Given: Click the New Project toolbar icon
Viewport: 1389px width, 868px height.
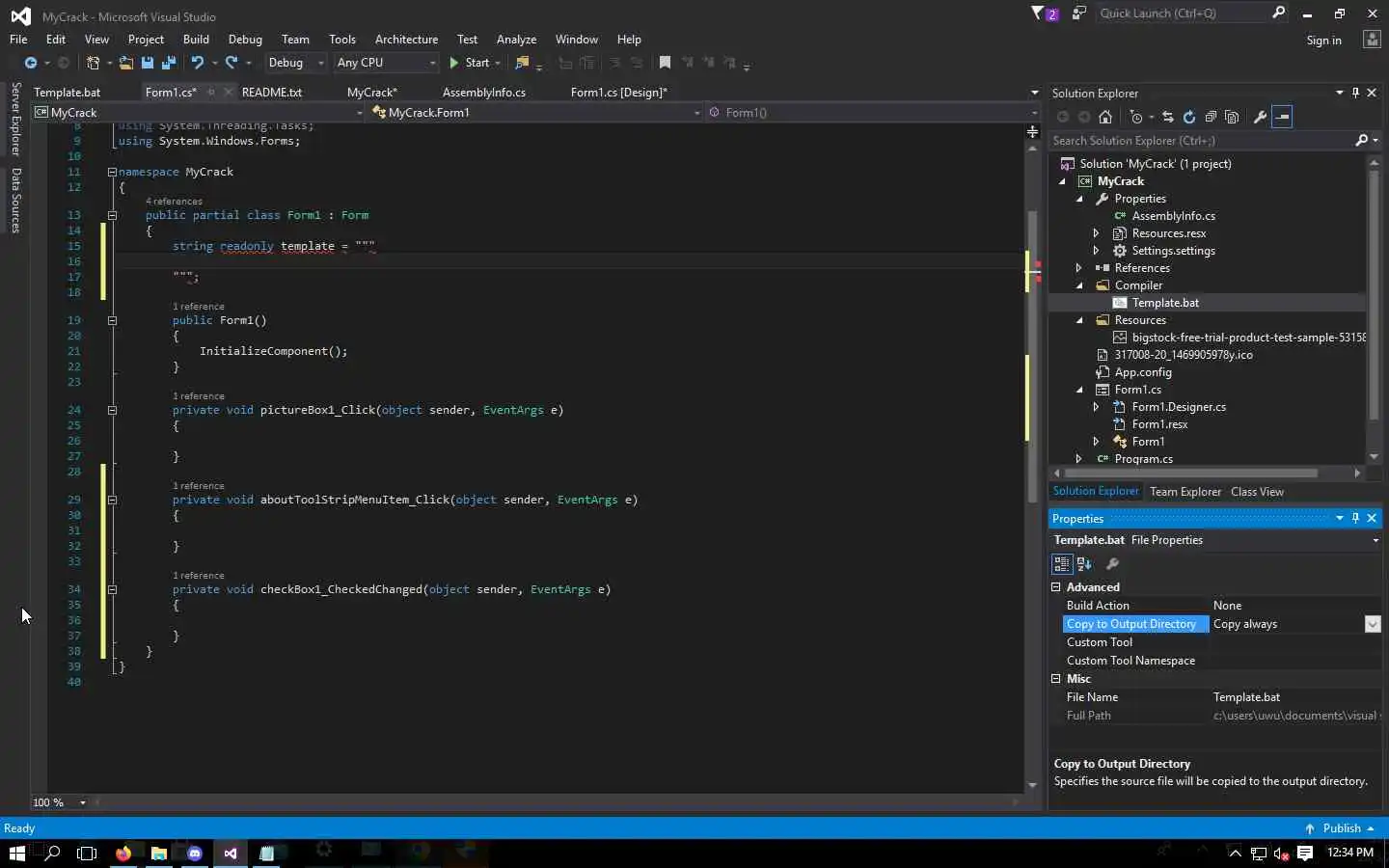Looking at the screenshot, I should click(93, 63).
